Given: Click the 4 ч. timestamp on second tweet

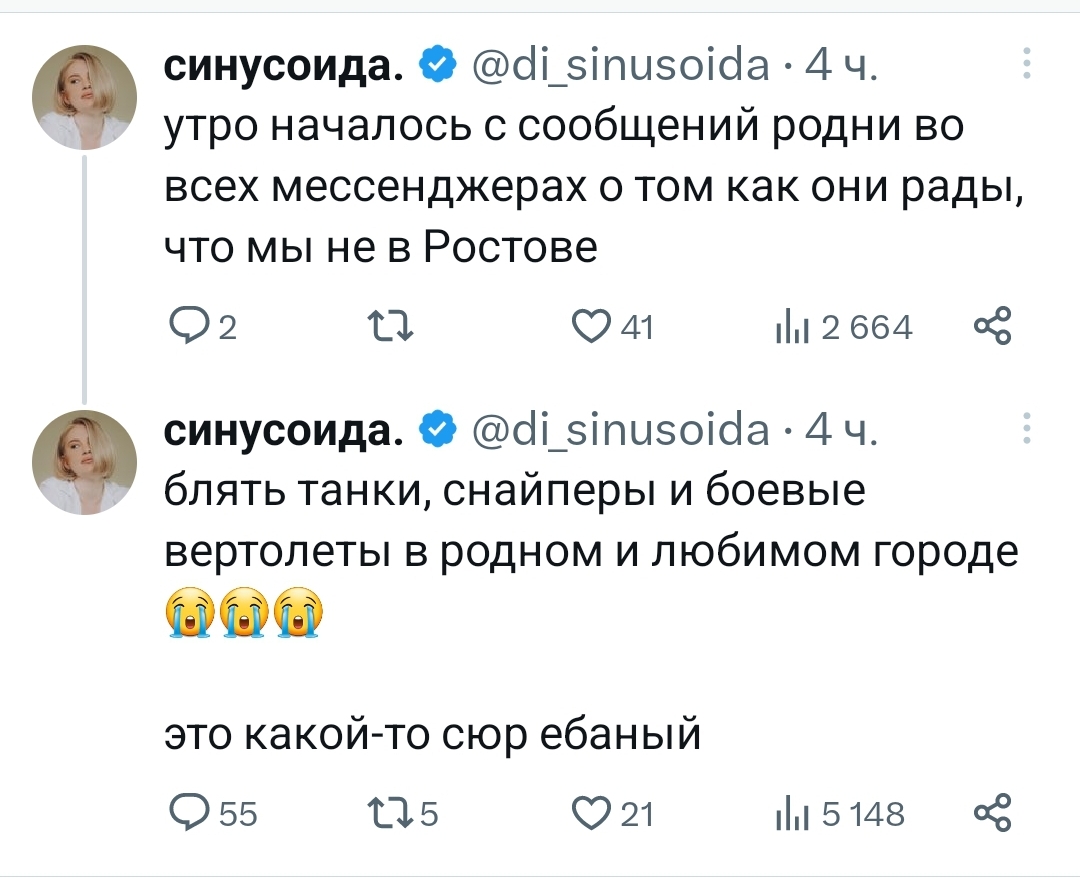Looking at the screenshot, I should [x=842, y=430].
